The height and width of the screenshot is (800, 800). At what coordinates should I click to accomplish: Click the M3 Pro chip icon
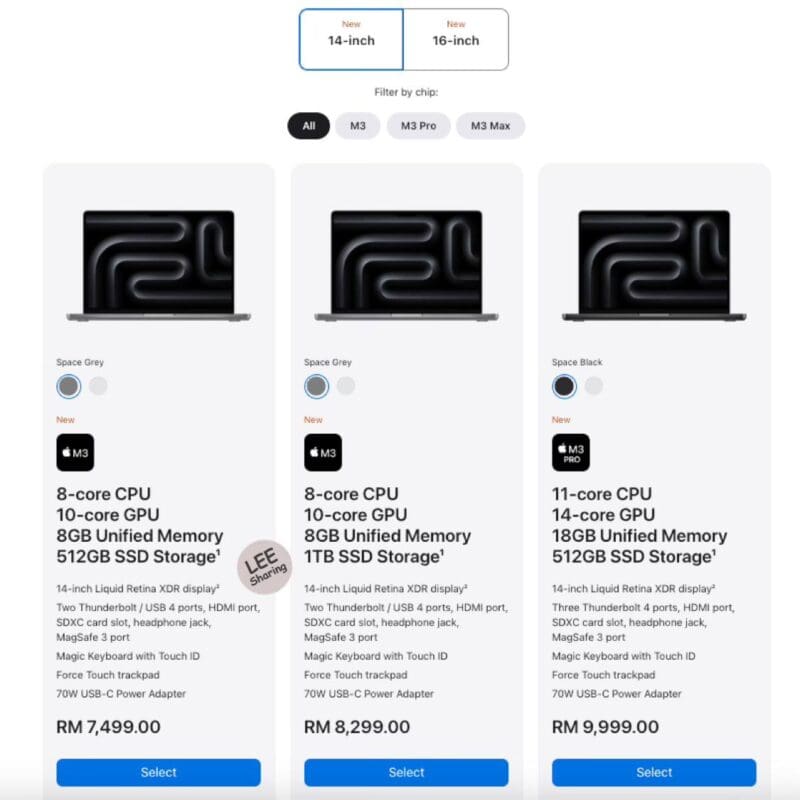pos(571,453)
